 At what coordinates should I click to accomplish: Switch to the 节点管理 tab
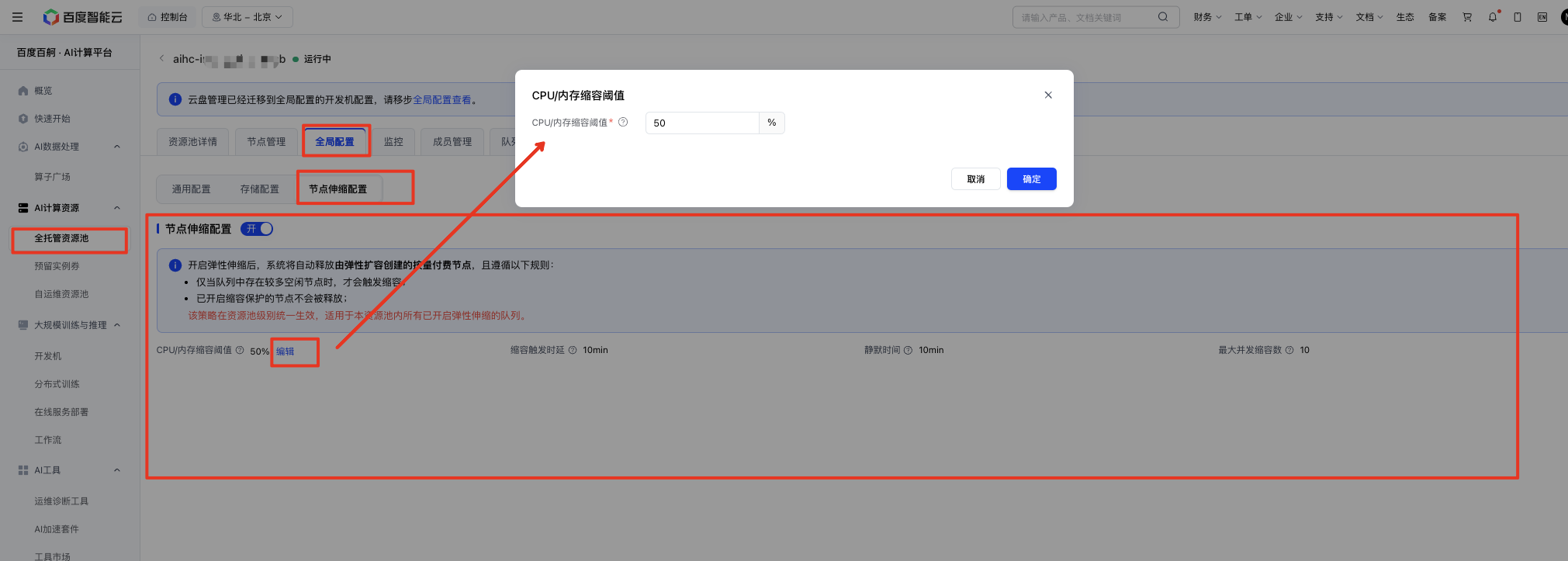tap(266, 142)
